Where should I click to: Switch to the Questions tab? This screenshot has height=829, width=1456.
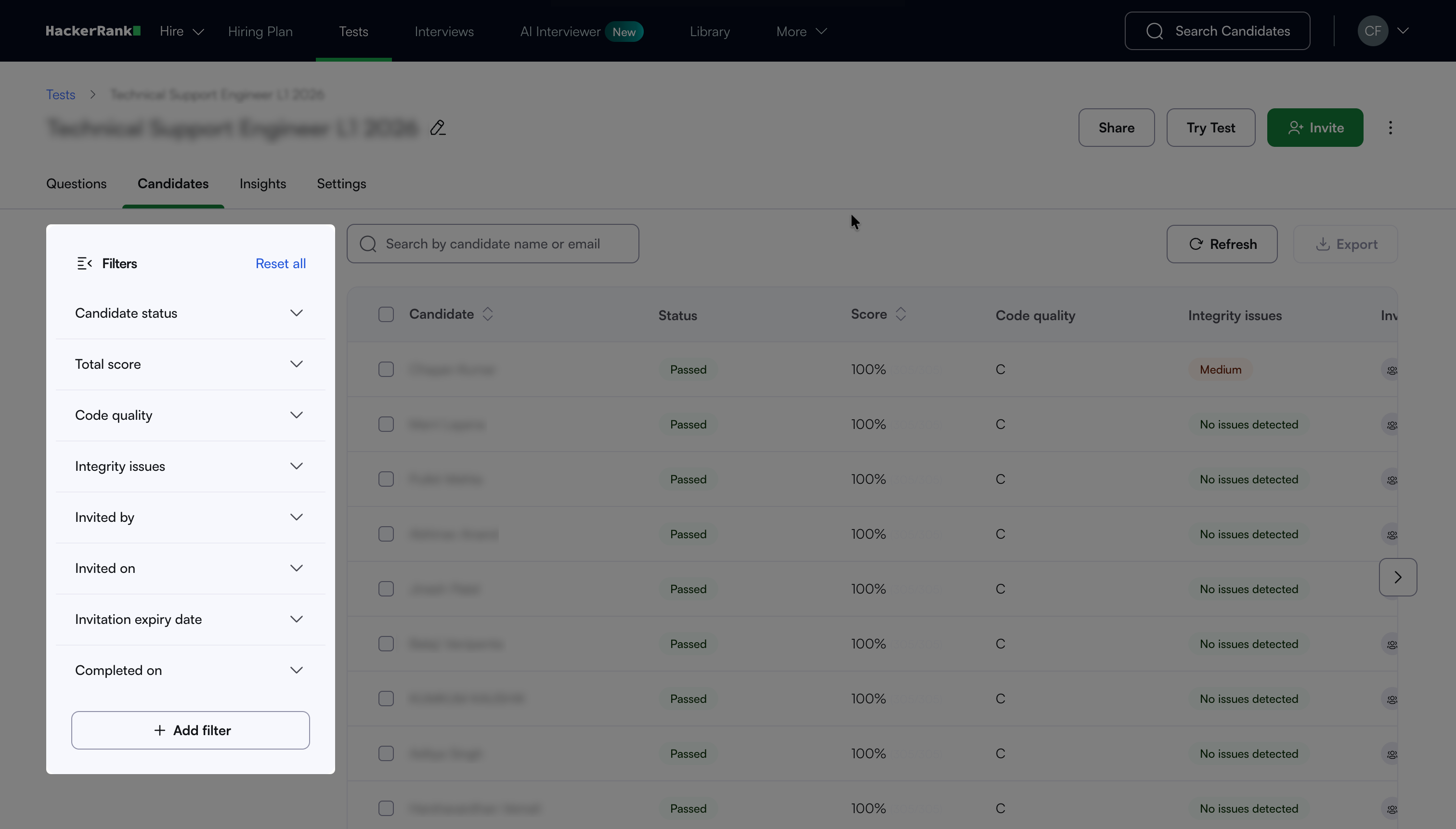coord(76,183)
